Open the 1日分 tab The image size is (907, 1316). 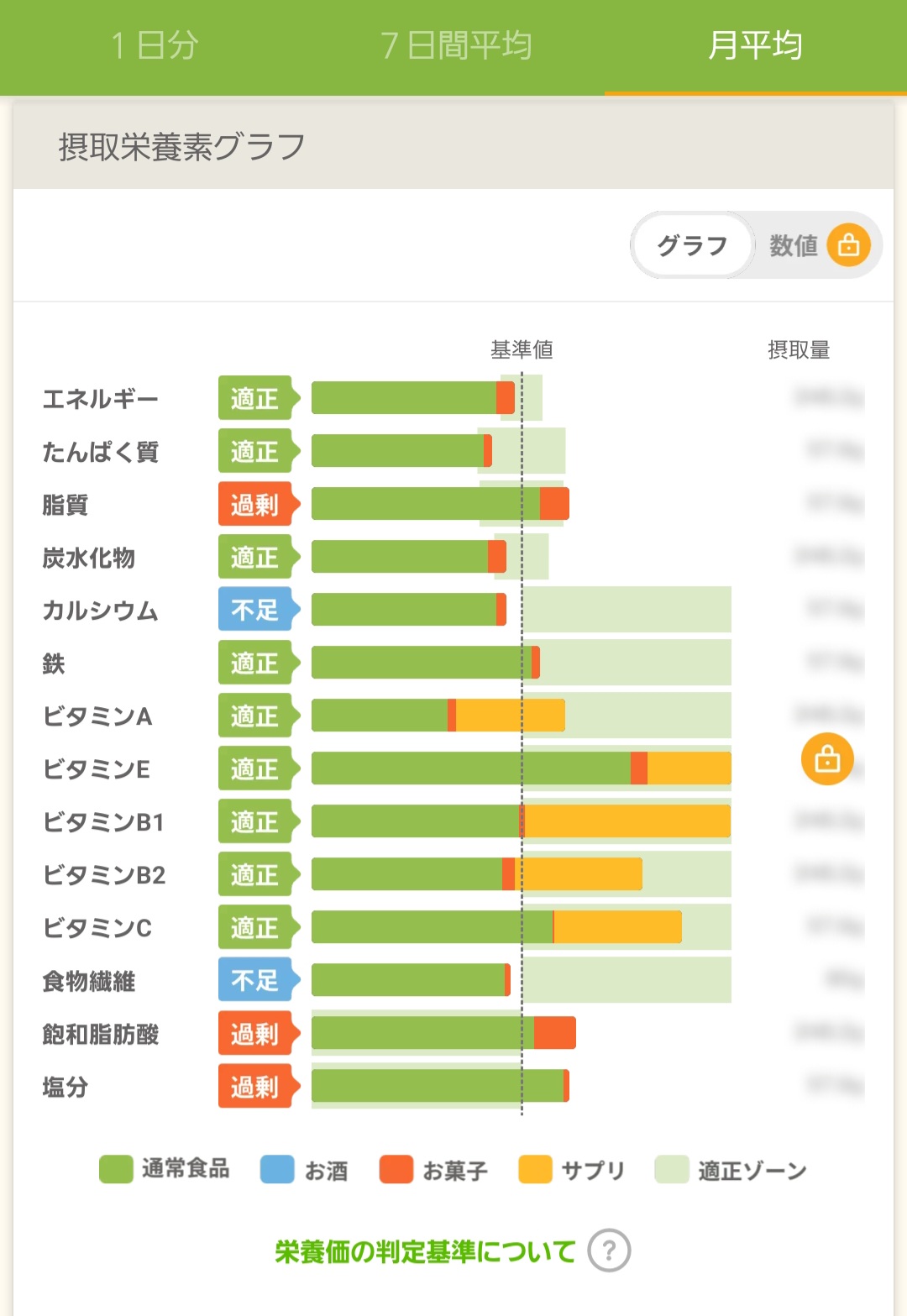155,45
